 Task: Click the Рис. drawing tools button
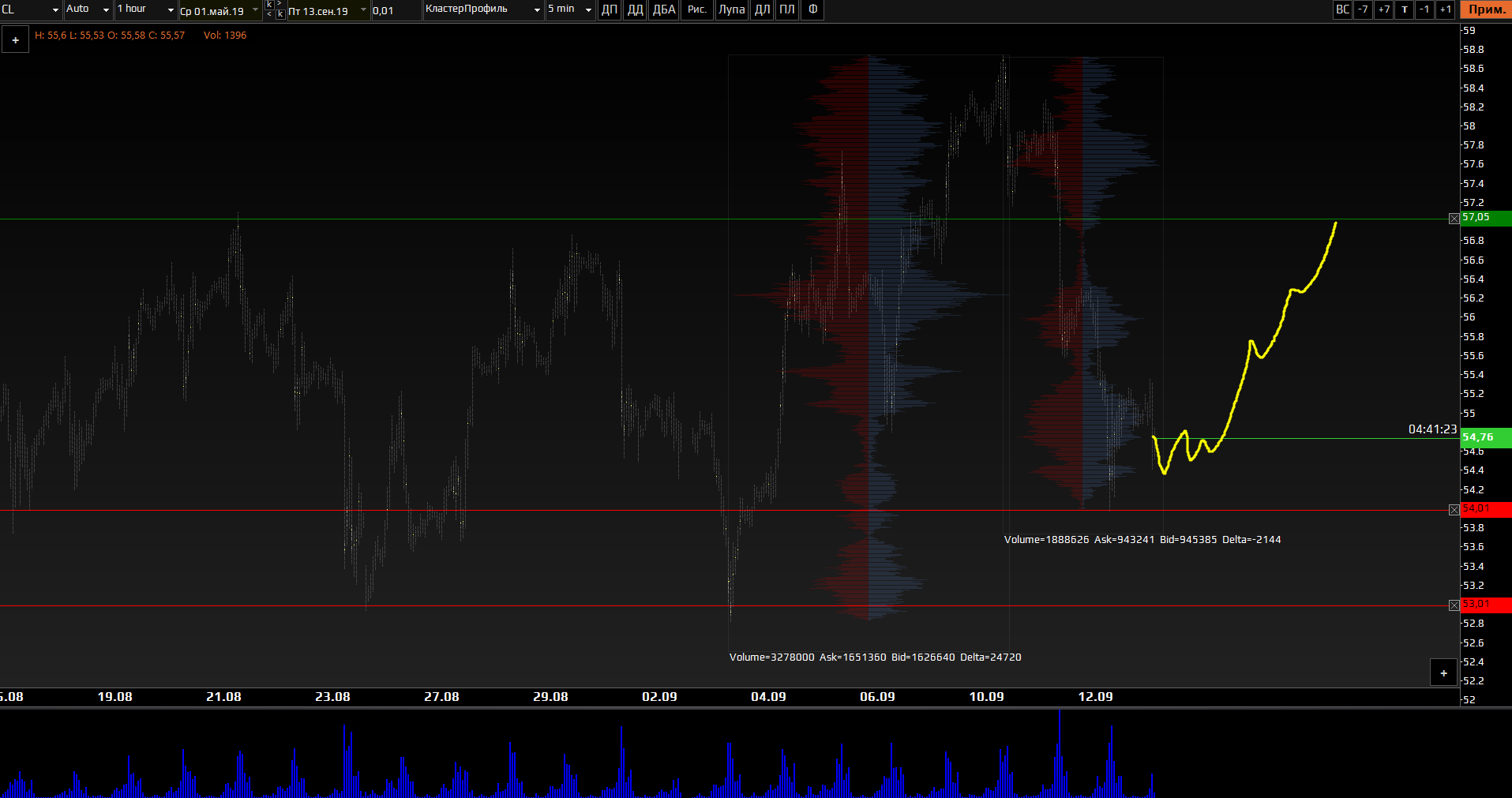pyautogui.click(x=696, y=9)
